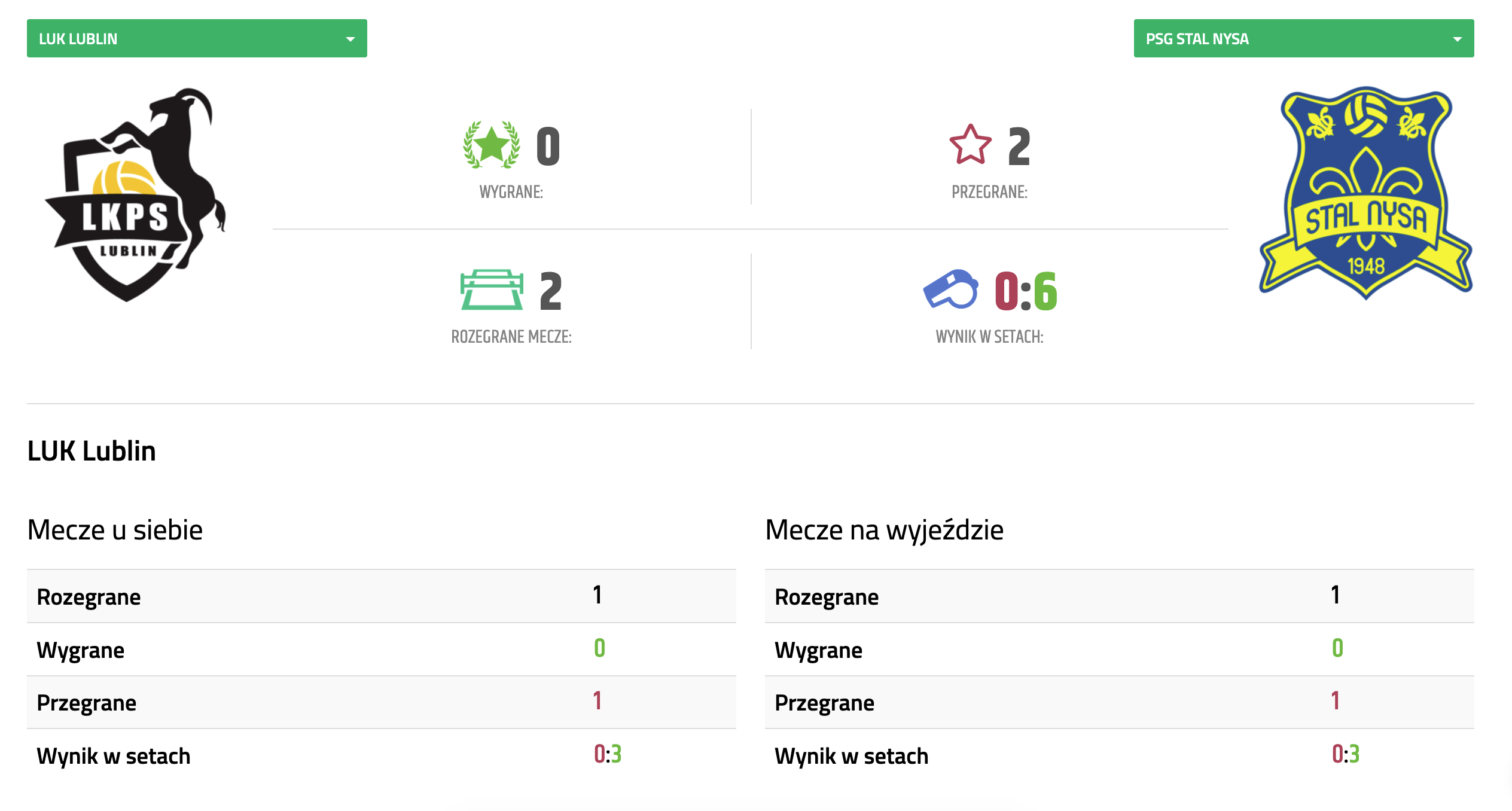This screenshot has height=811, width=1512.
Task: Click the WYGRANE: label
Action: (511, 192)
